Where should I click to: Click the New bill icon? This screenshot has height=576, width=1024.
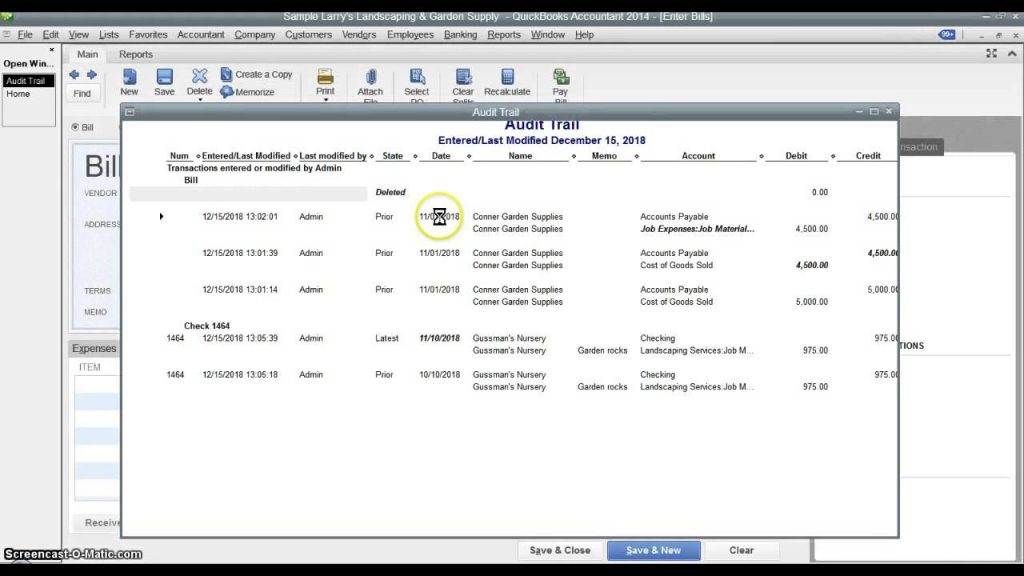tap(129, 77)
